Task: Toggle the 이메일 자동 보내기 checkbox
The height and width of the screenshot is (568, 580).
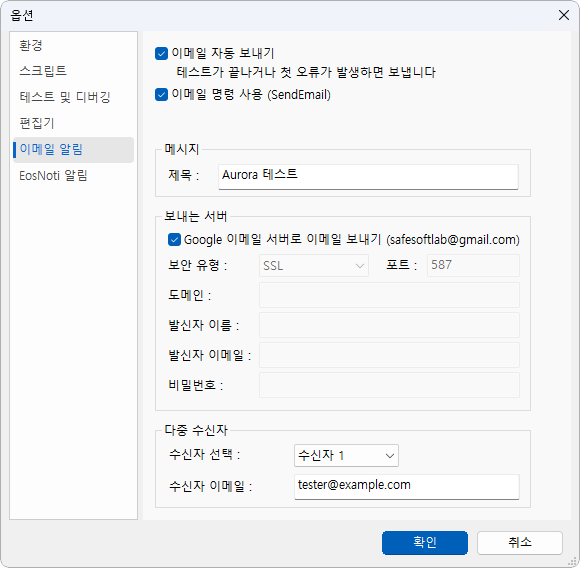Action: click(161, 54)
